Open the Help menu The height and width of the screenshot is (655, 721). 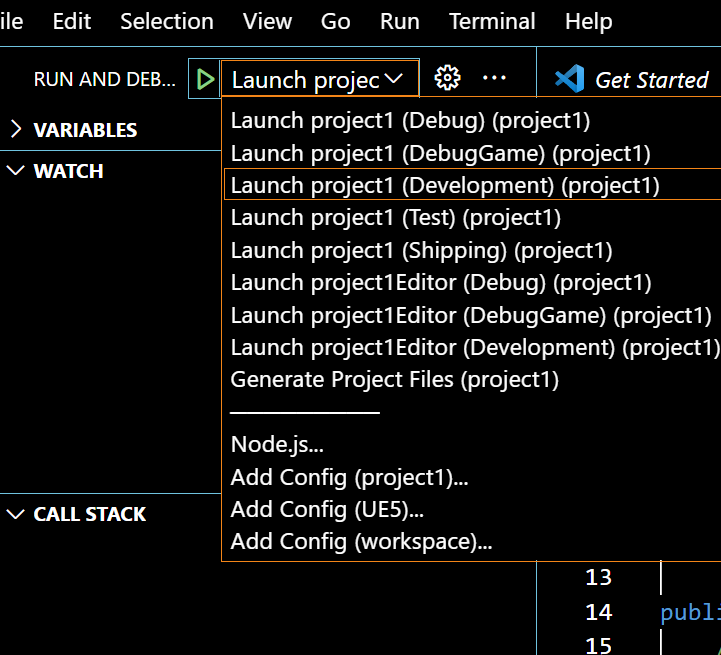pyautogui.click(x=589, y=21)
